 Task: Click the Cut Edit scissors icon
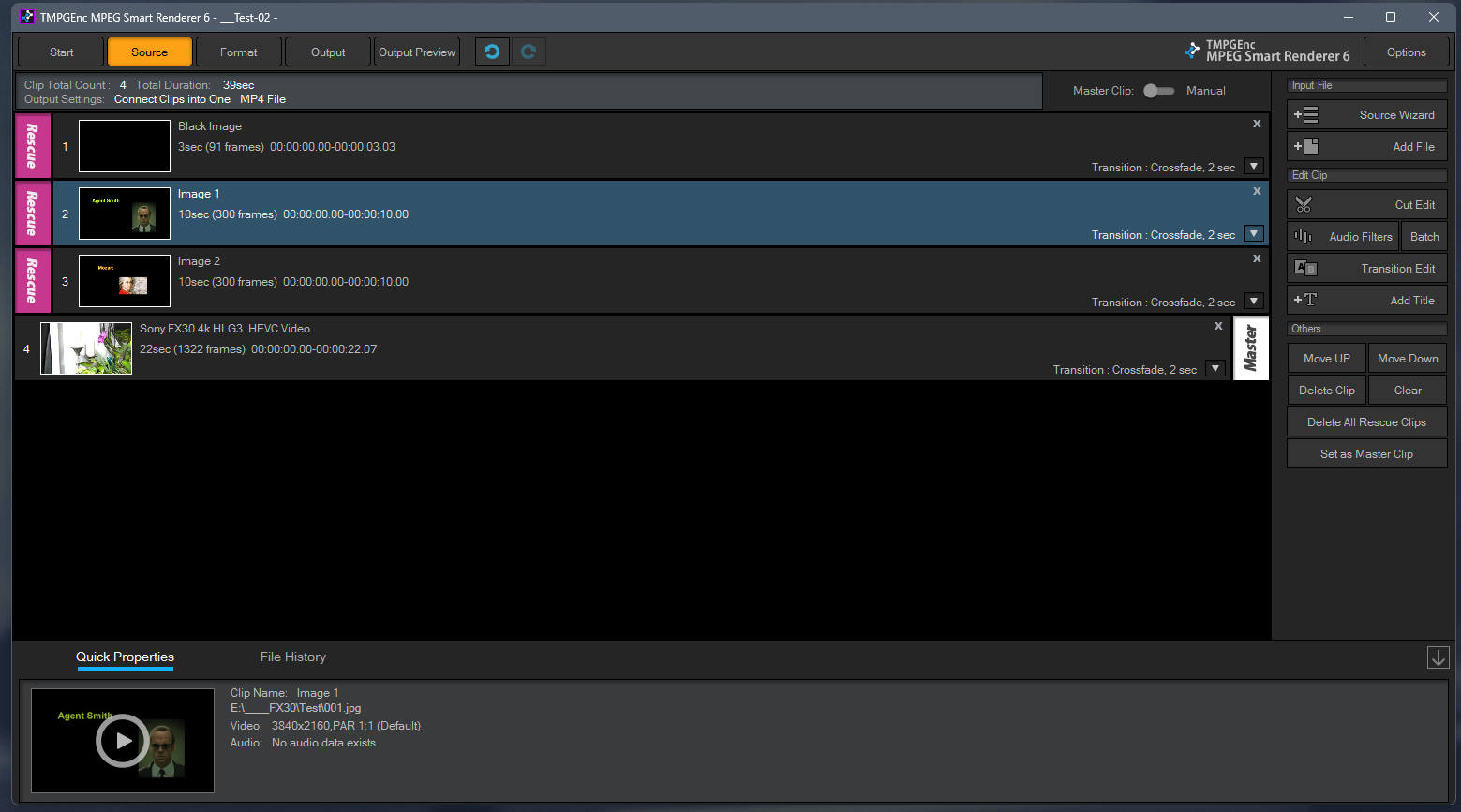point(1304,204)
